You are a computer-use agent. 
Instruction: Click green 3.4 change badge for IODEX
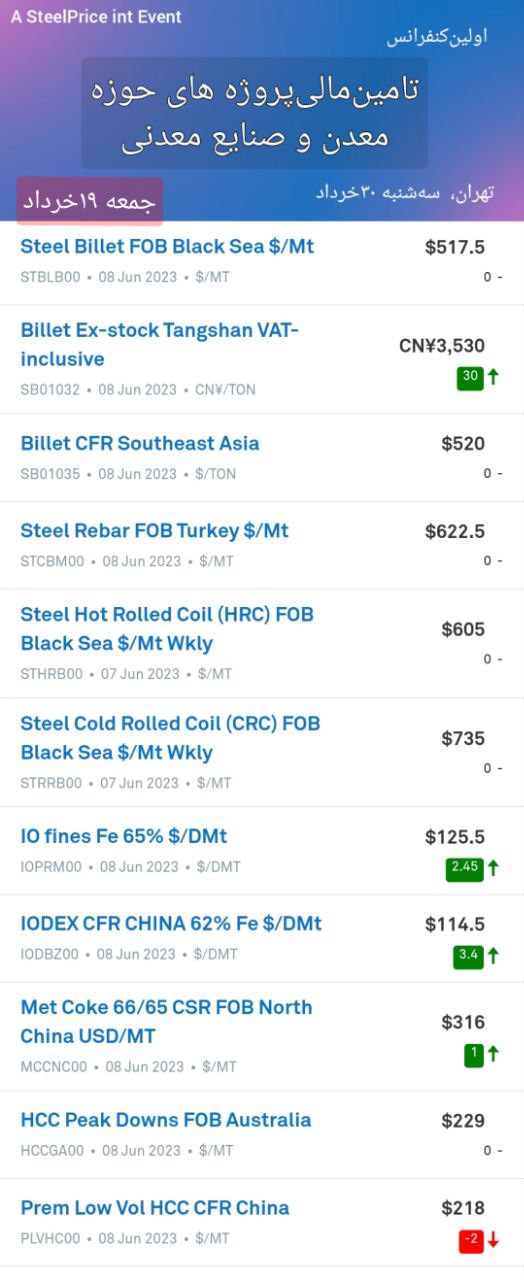click(468, 956)
